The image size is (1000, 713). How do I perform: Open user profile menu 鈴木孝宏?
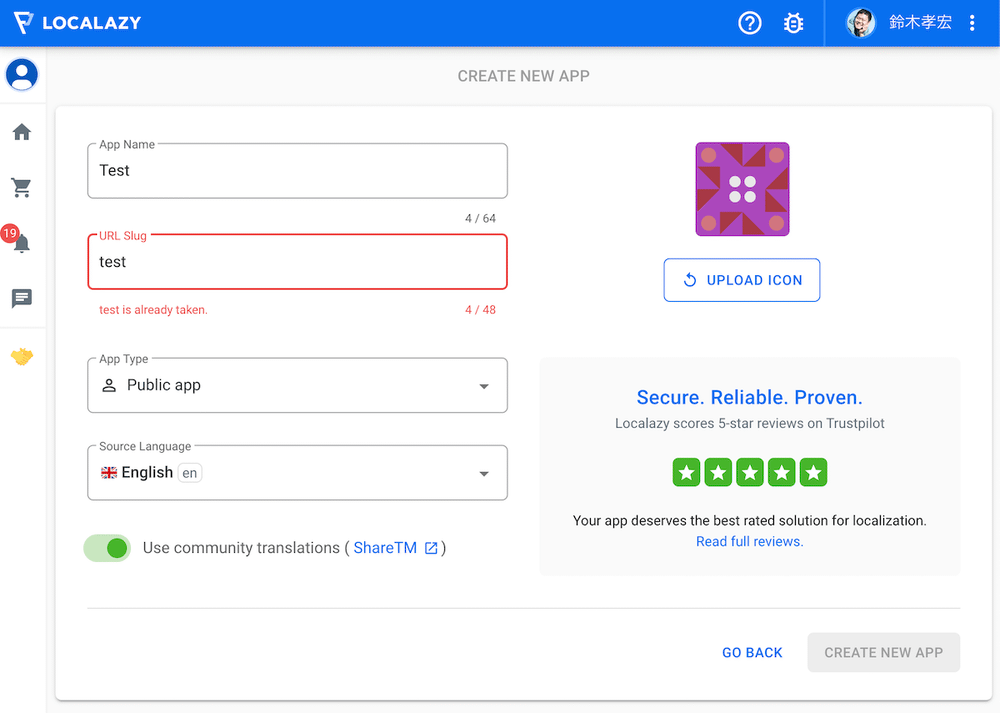click(x=899, y=23)
